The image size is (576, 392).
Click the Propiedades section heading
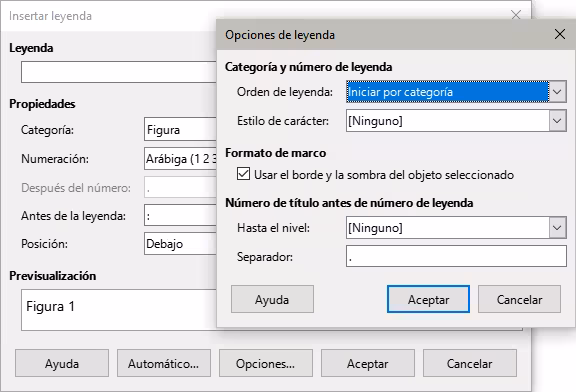tap(42, 104)
